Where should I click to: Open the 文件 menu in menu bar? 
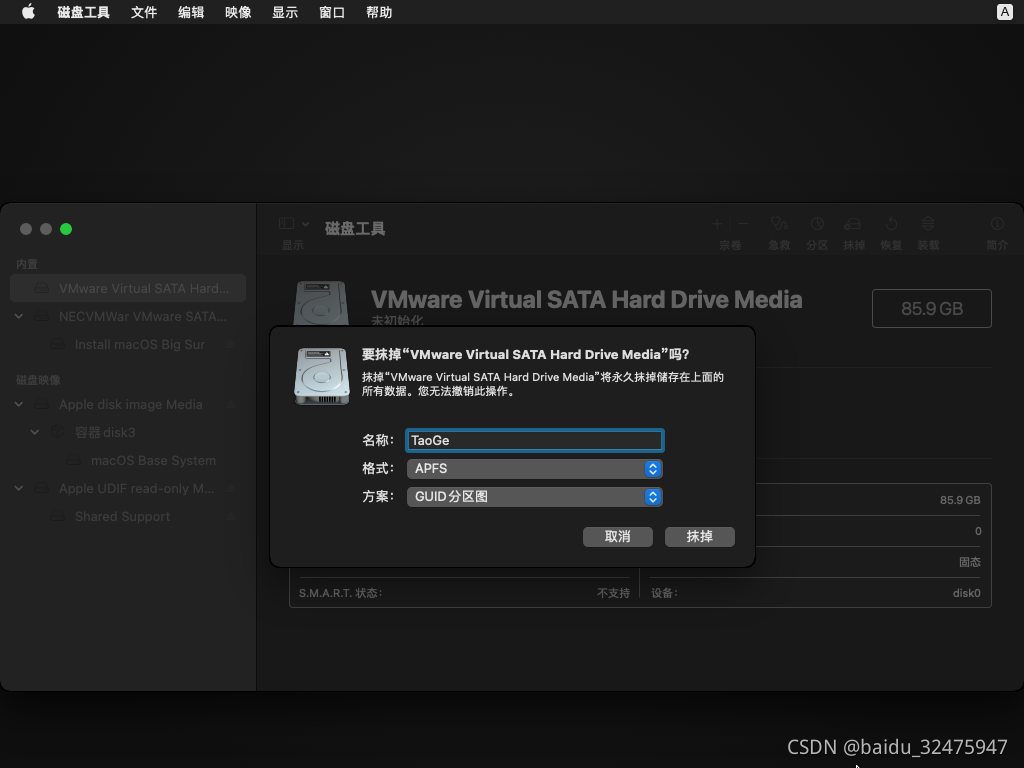tap(144, 12)
